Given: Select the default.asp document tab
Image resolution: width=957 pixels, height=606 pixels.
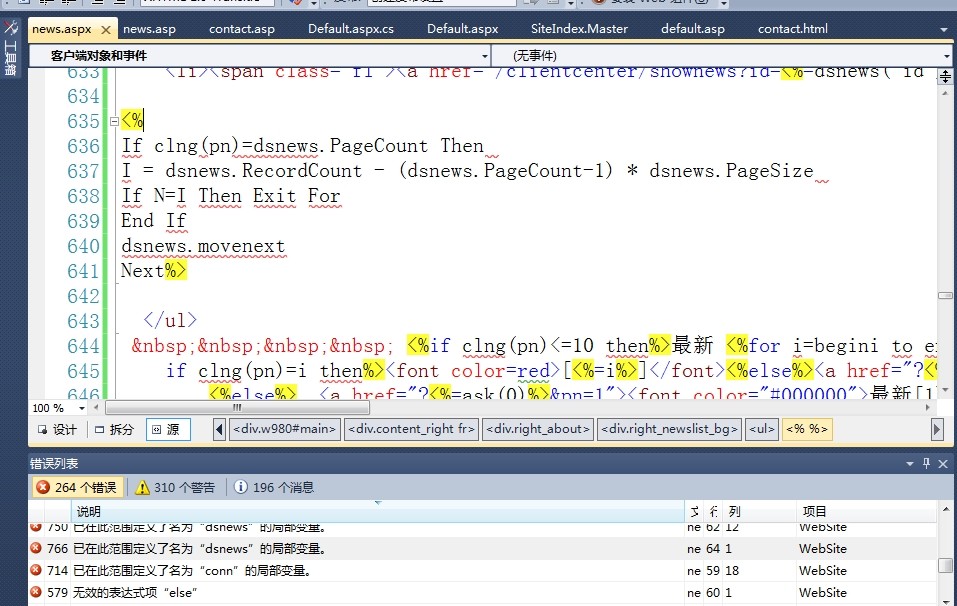Looking at the screenshot, I should tap(693, 29).
